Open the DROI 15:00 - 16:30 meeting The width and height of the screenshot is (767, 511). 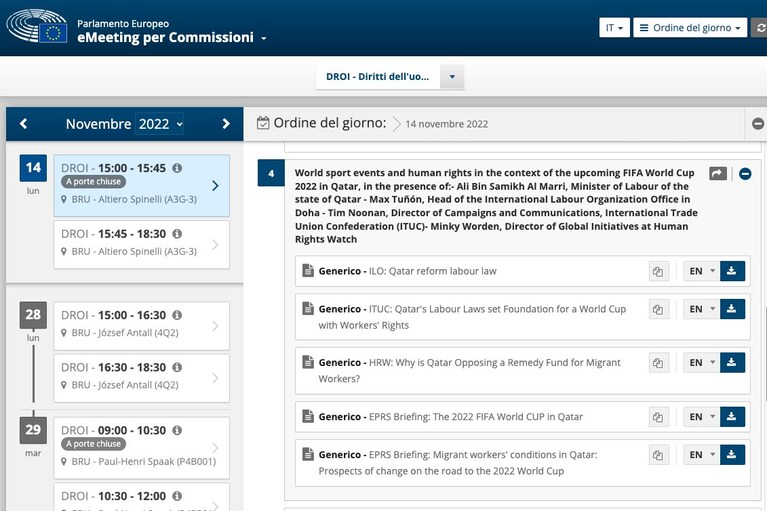[x=141, y=326]
